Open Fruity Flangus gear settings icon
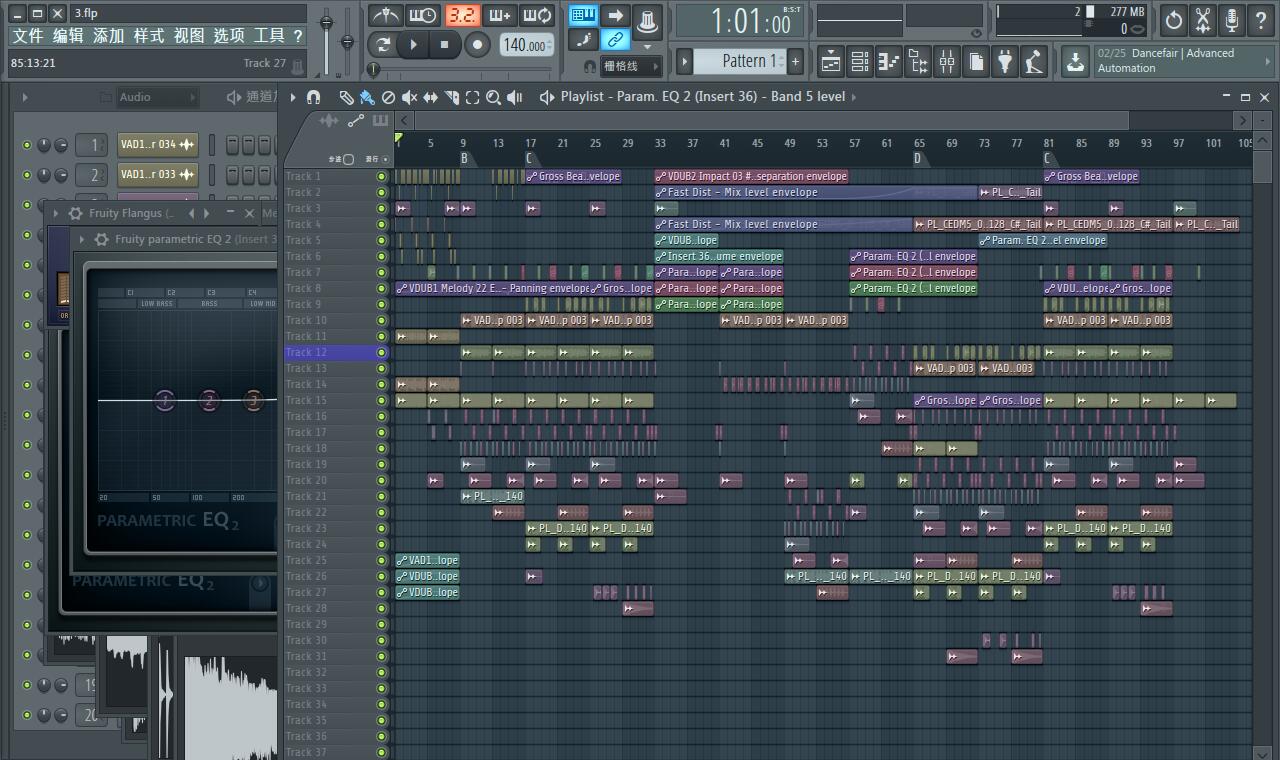The height and width of the screenshot is (760, 1280). click(75, 213)
